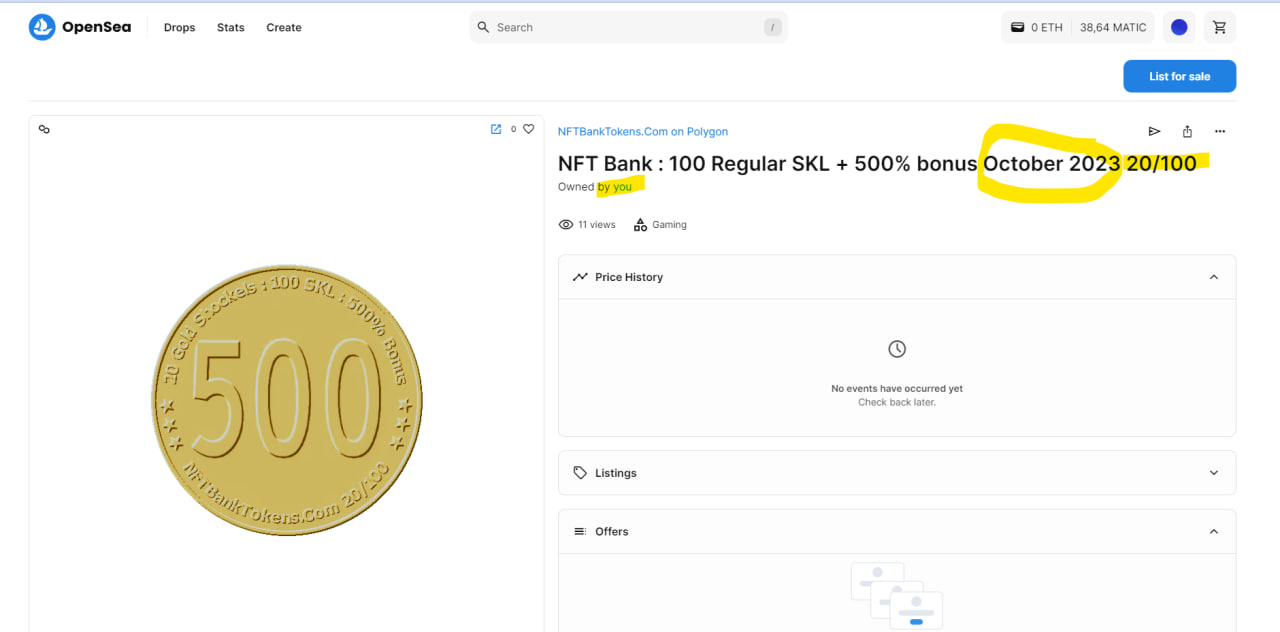Open the Drops menu
1280x632 pixels.
[179, 27]
